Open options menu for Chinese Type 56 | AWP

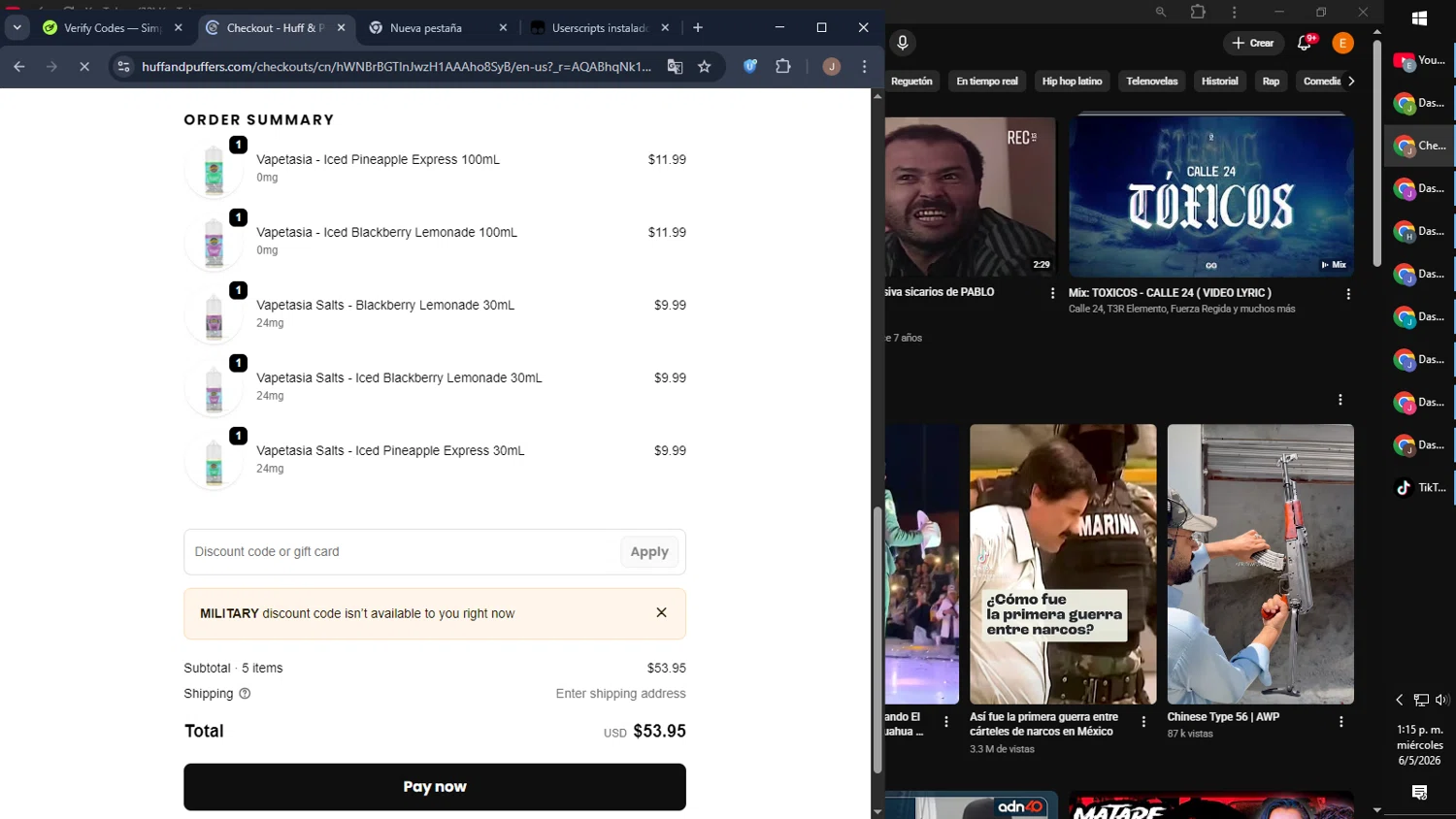(1341, 722)
